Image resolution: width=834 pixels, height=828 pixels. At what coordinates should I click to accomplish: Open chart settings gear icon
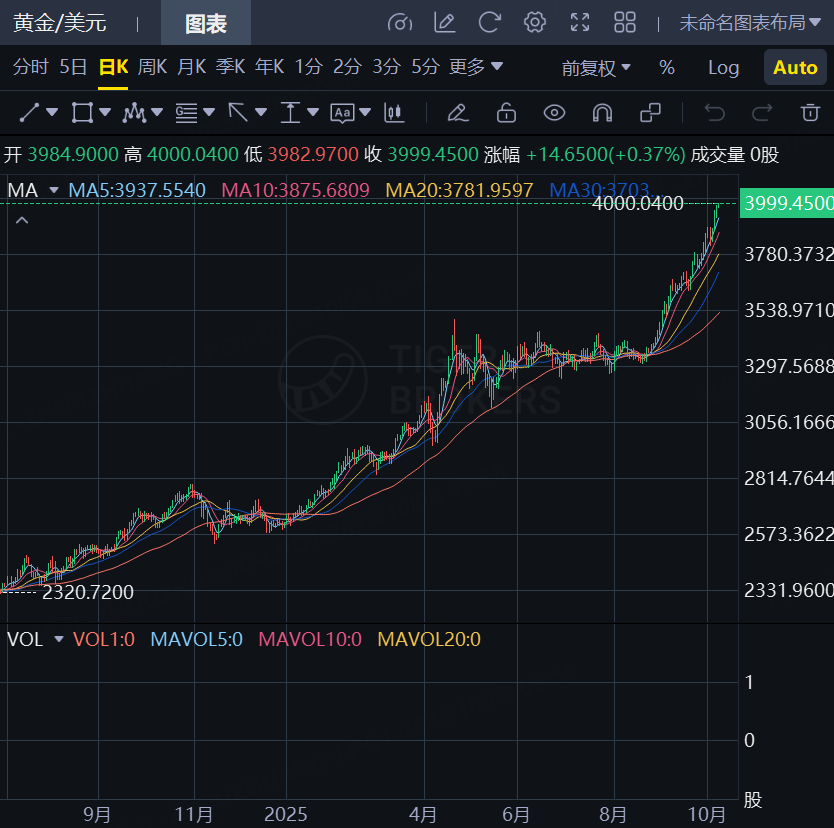(535, 22)
